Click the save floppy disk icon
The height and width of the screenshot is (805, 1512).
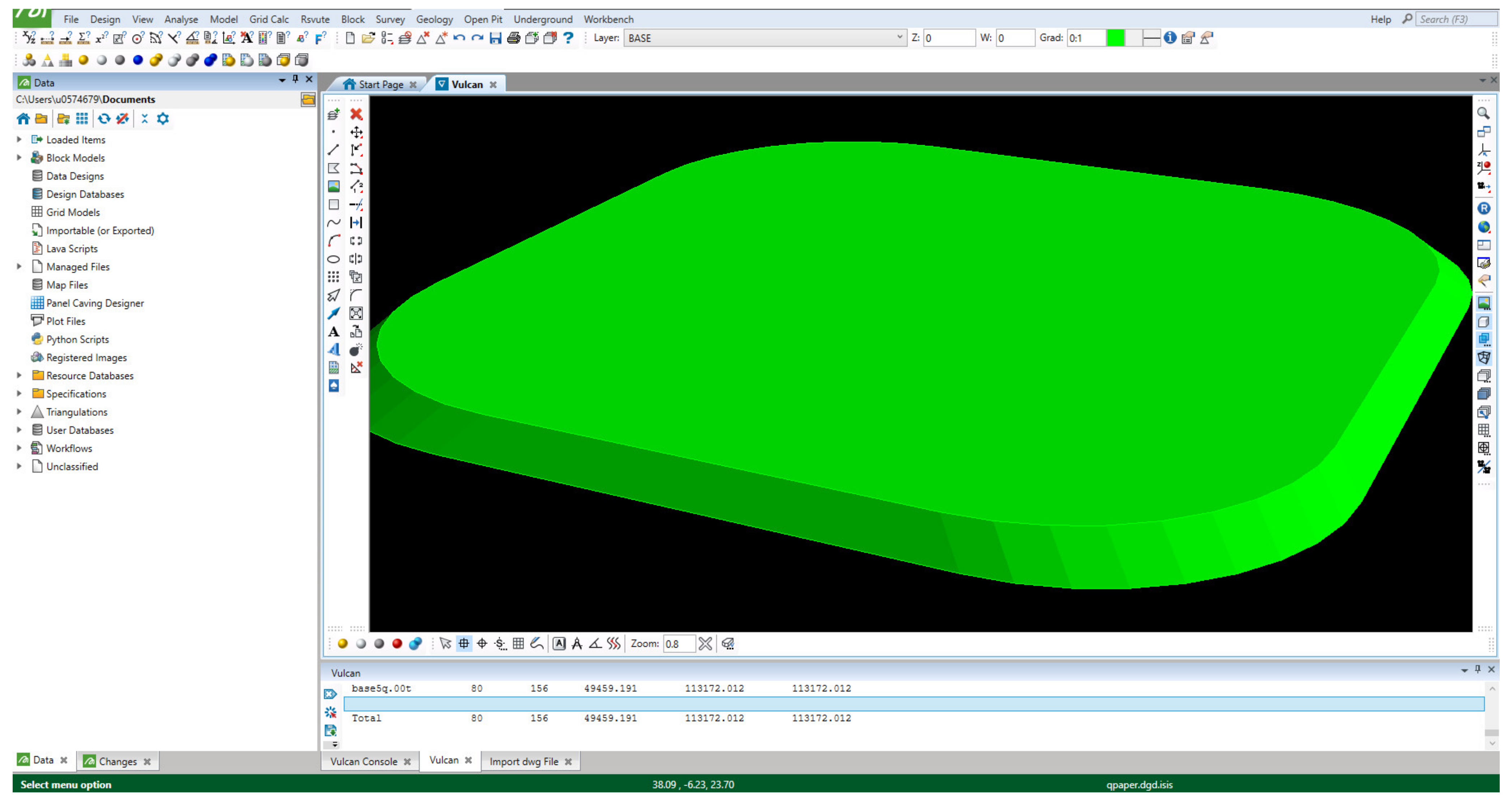(x=495, y=38)
